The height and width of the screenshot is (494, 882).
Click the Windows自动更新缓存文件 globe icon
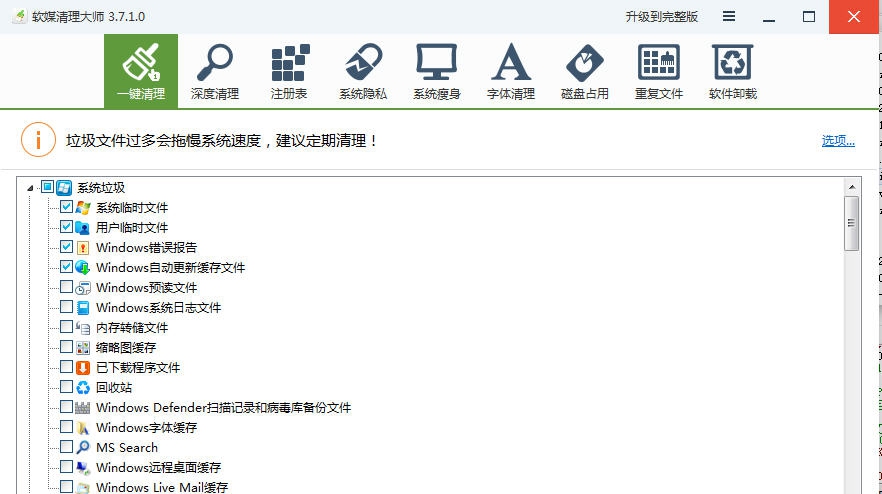[x=83, y=268]
